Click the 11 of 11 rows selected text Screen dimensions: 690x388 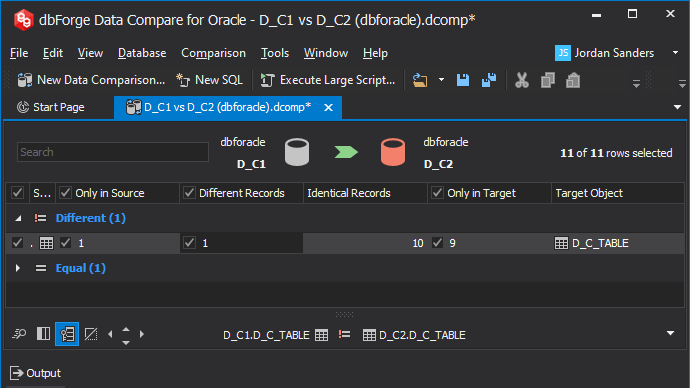616,153
